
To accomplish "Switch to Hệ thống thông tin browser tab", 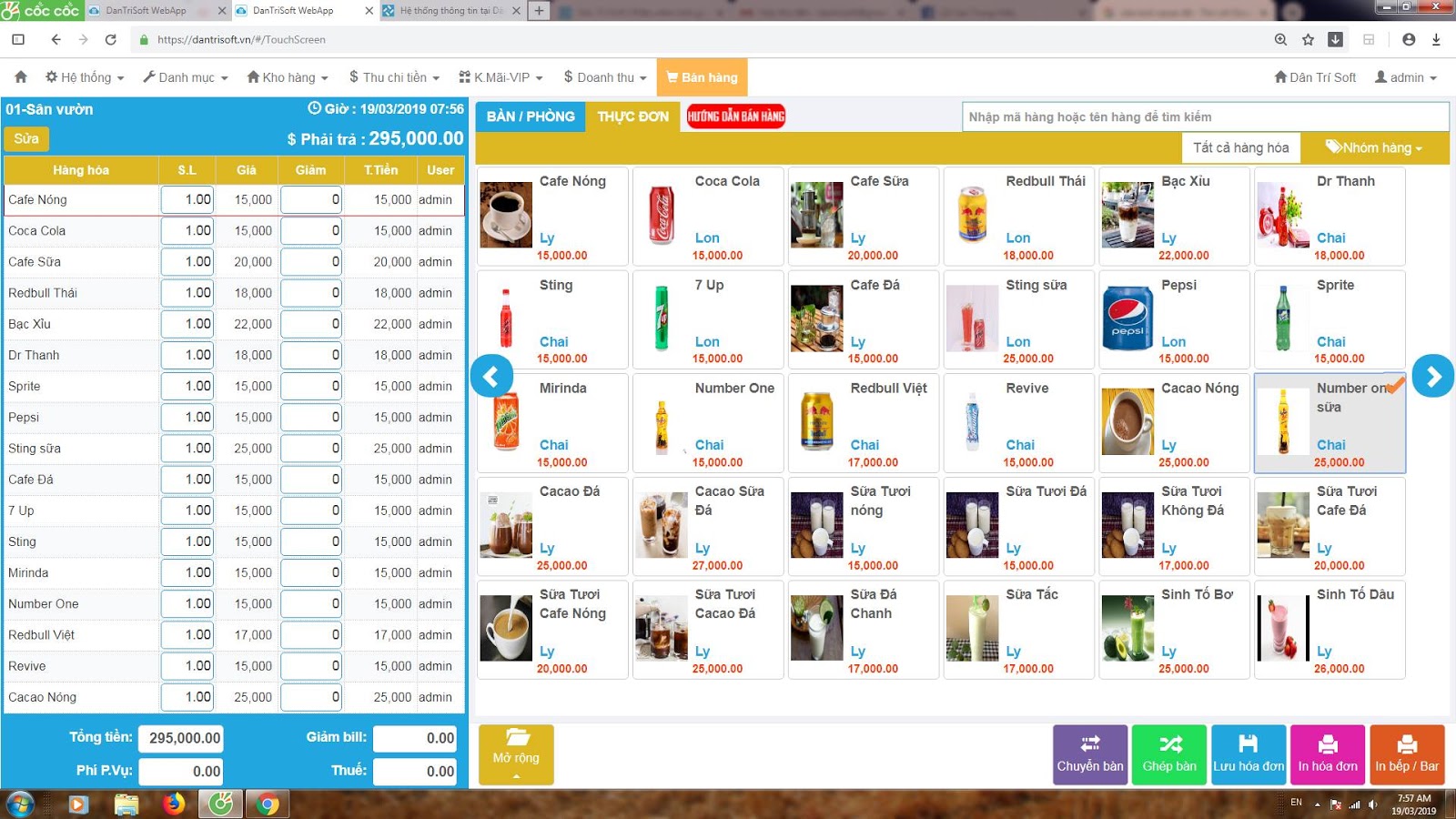I will coord(451,11).
